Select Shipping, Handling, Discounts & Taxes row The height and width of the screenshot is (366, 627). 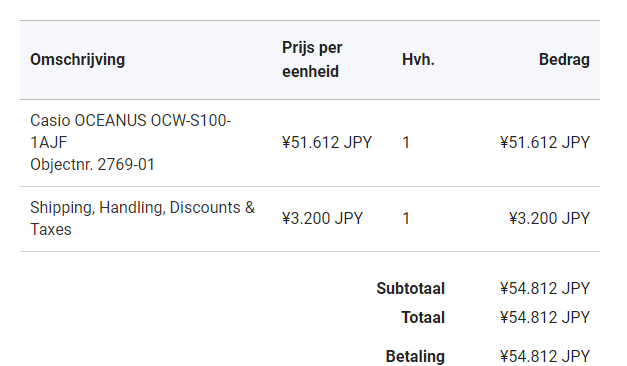(x=310, y=219)
